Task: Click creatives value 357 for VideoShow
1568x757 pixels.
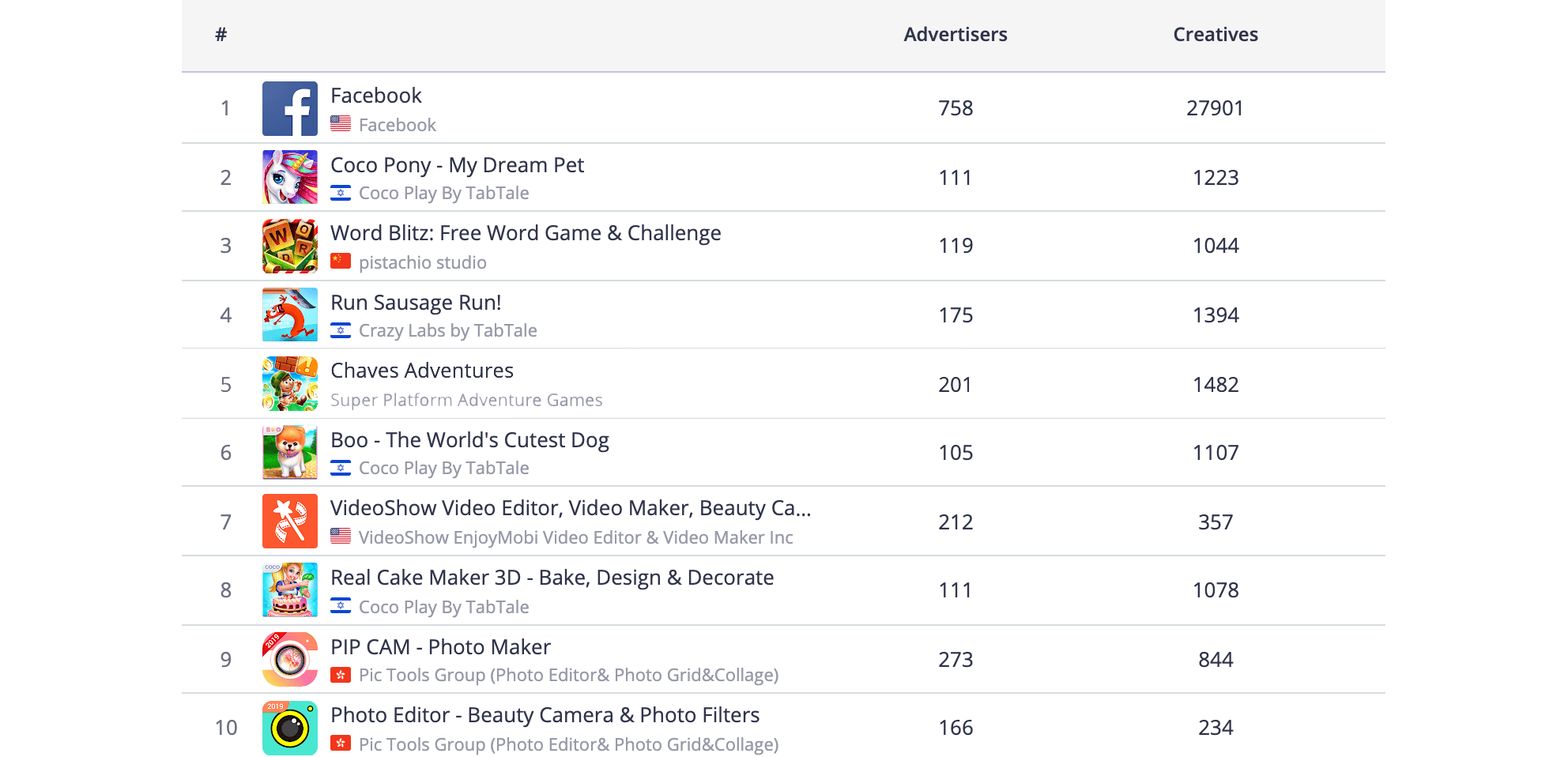Action: [1216, 522]
